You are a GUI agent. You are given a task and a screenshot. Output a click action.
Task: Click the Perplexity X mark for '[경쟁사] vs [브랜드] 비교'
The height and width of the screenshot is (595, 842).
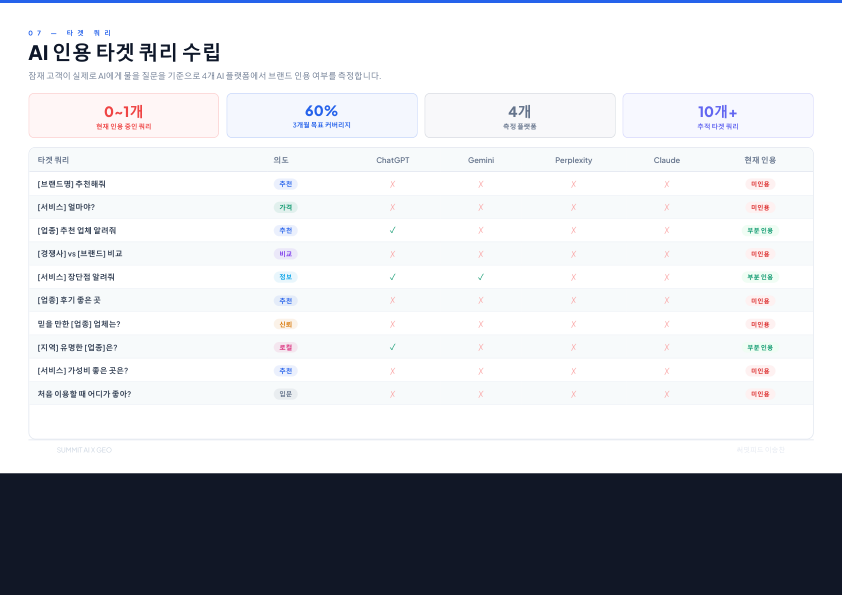click(x=574, y=254)
